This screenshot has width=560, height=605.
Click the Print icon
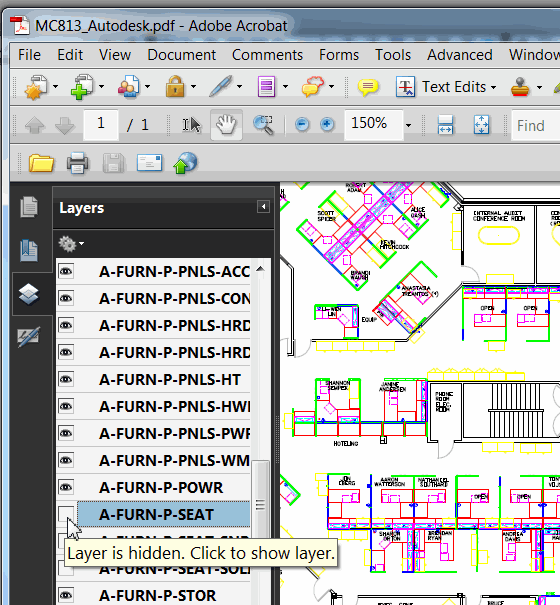tap(78, 163)
